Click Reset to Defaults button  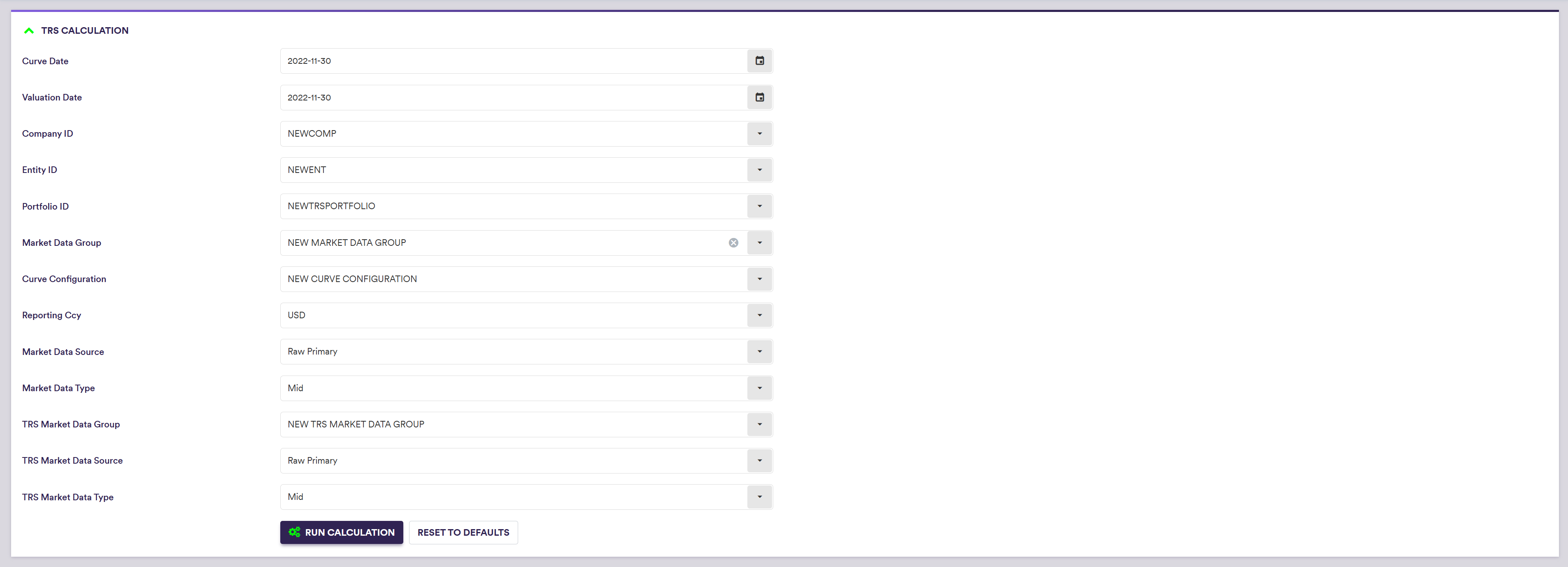pyautogui.click(x=463, y=532)
